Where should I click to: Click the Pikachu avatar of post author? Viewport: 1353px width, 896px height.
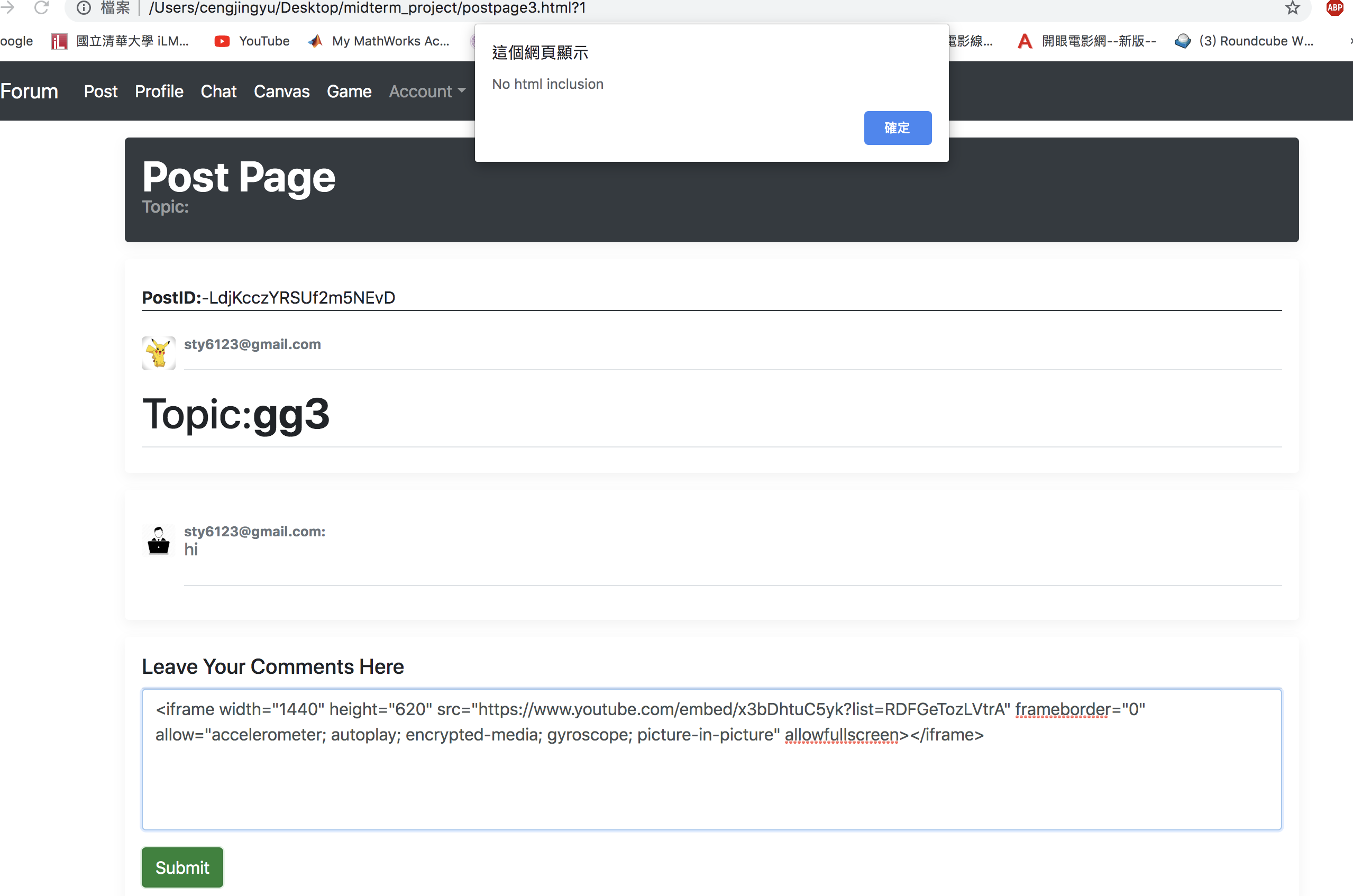coord(158,353)
